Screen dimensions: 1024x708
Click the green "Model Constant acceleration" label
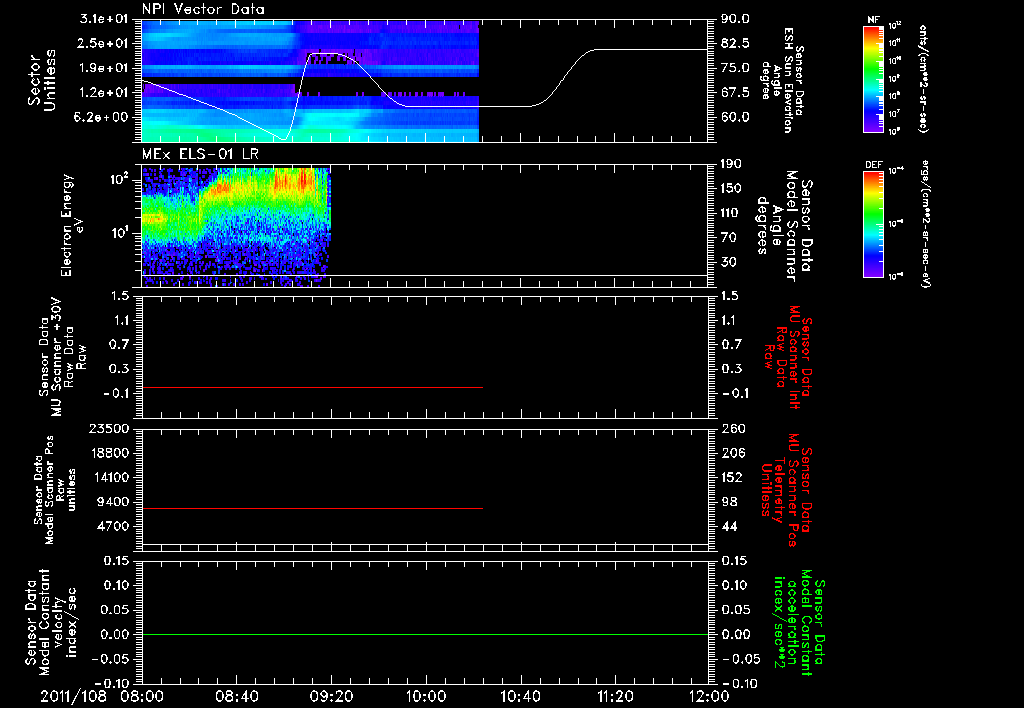tap(800, 622)
